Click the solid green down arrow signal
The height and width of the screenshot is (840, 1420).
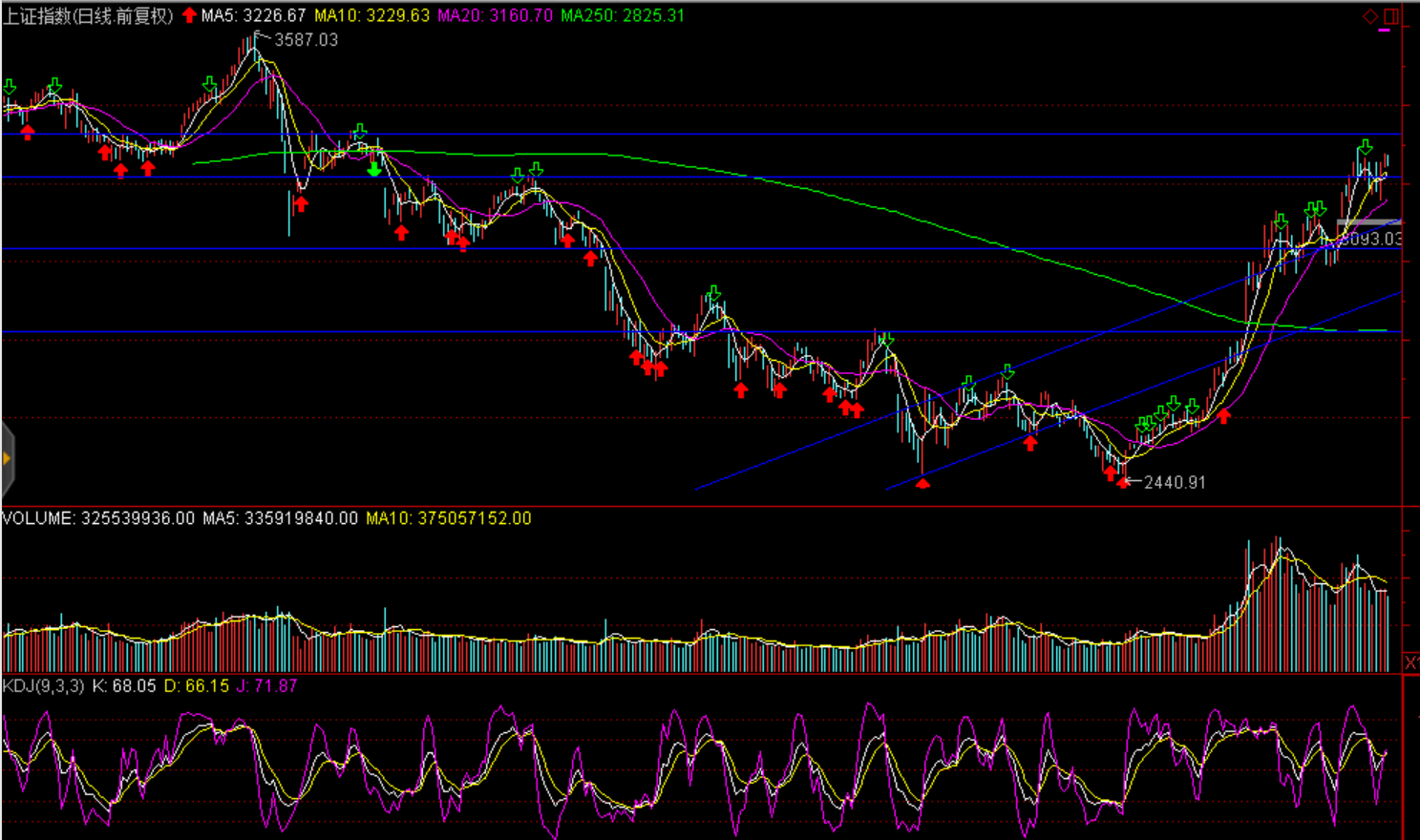pyautogui.click(x=374, y=169)
